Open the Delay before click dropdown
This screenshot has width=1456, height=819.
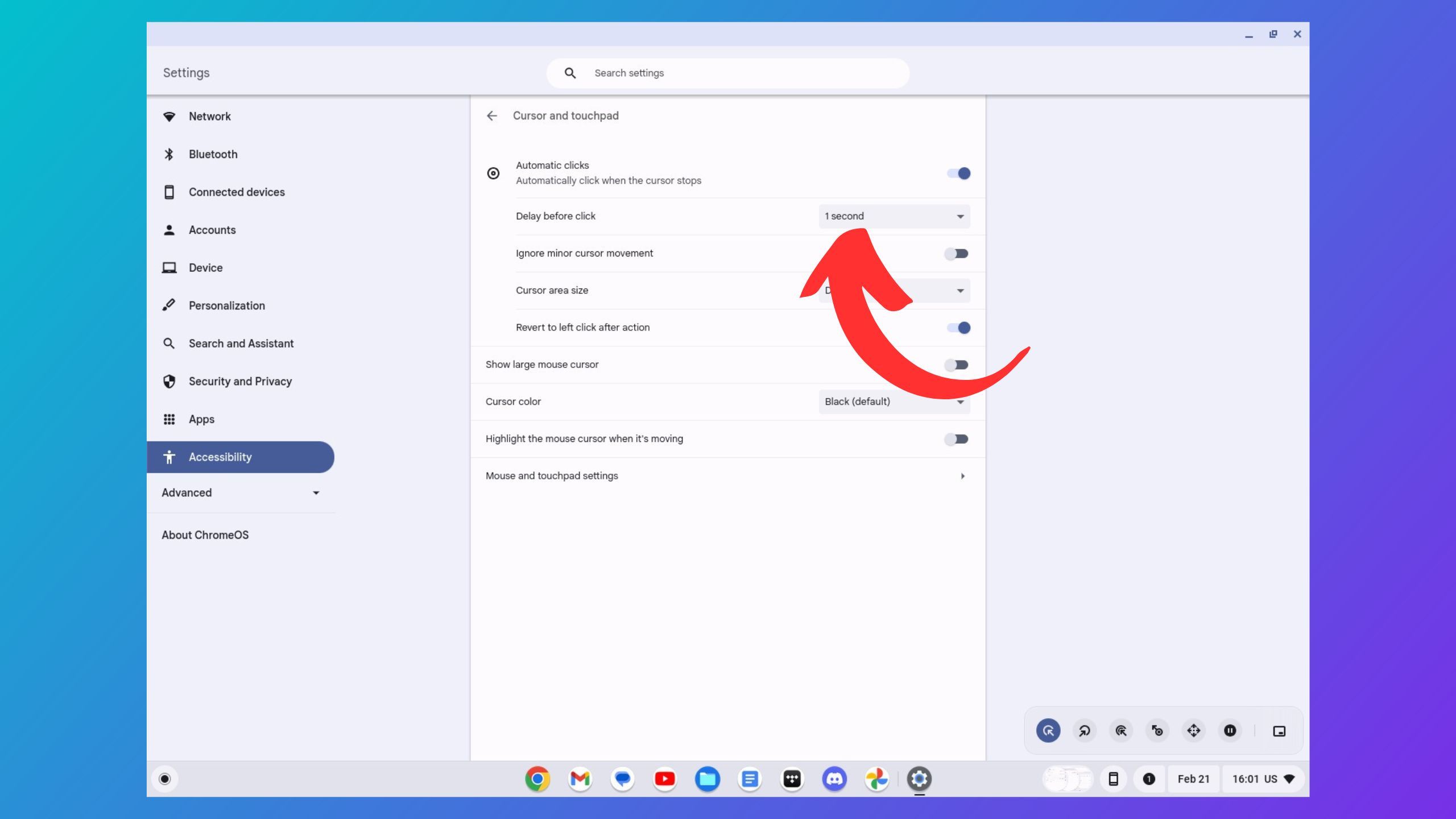[x=894, y=216]
